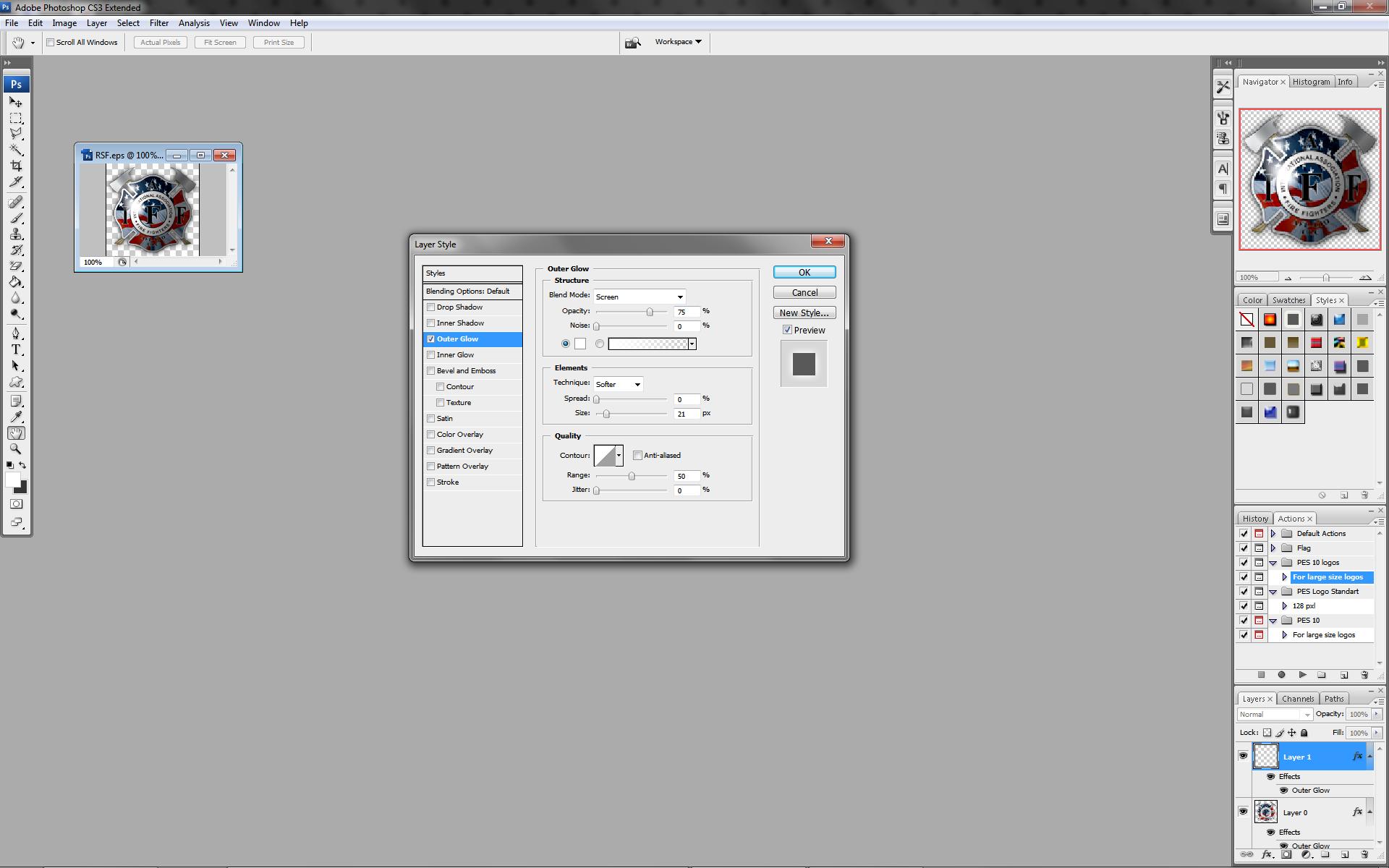Click the Print Size button
This screenshot has width=1389, height=868.
(279, 43)
